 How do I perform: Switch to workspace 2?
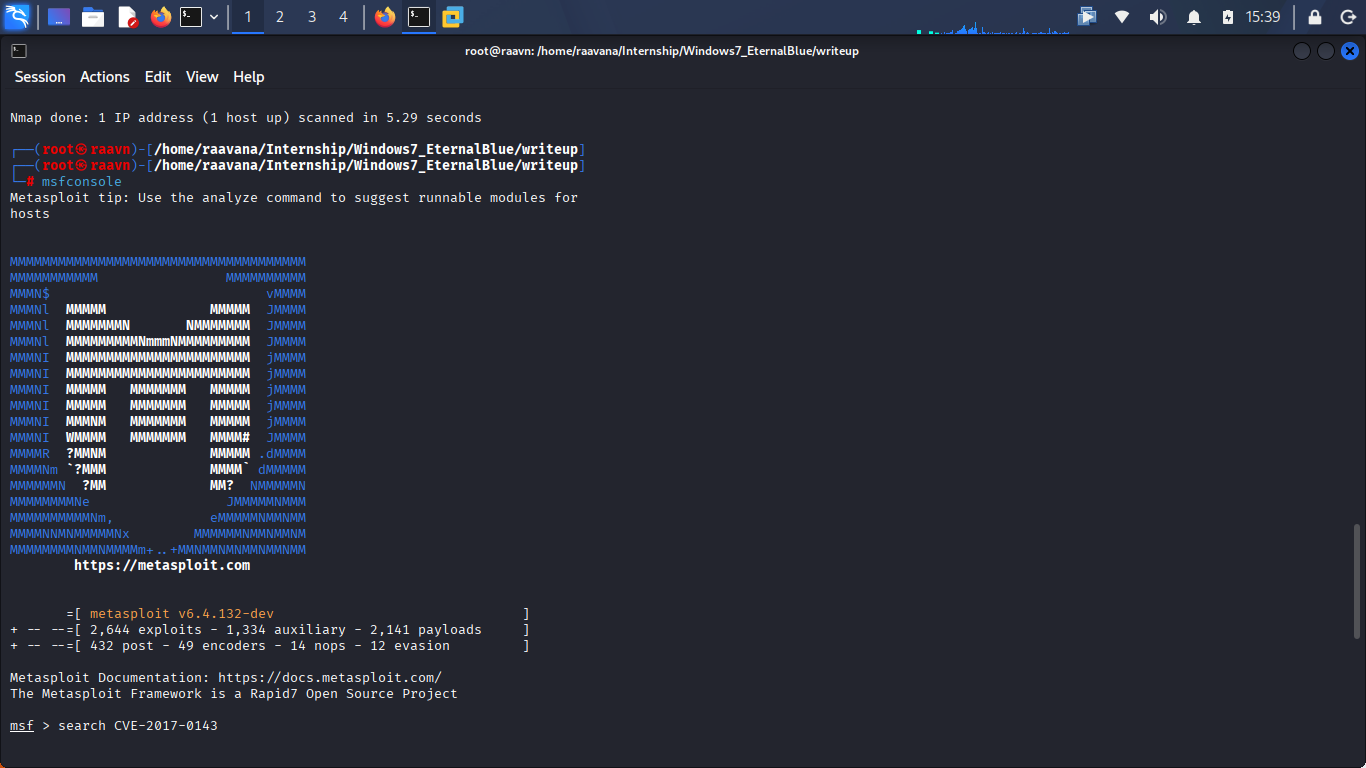click(x=279, y=17)
